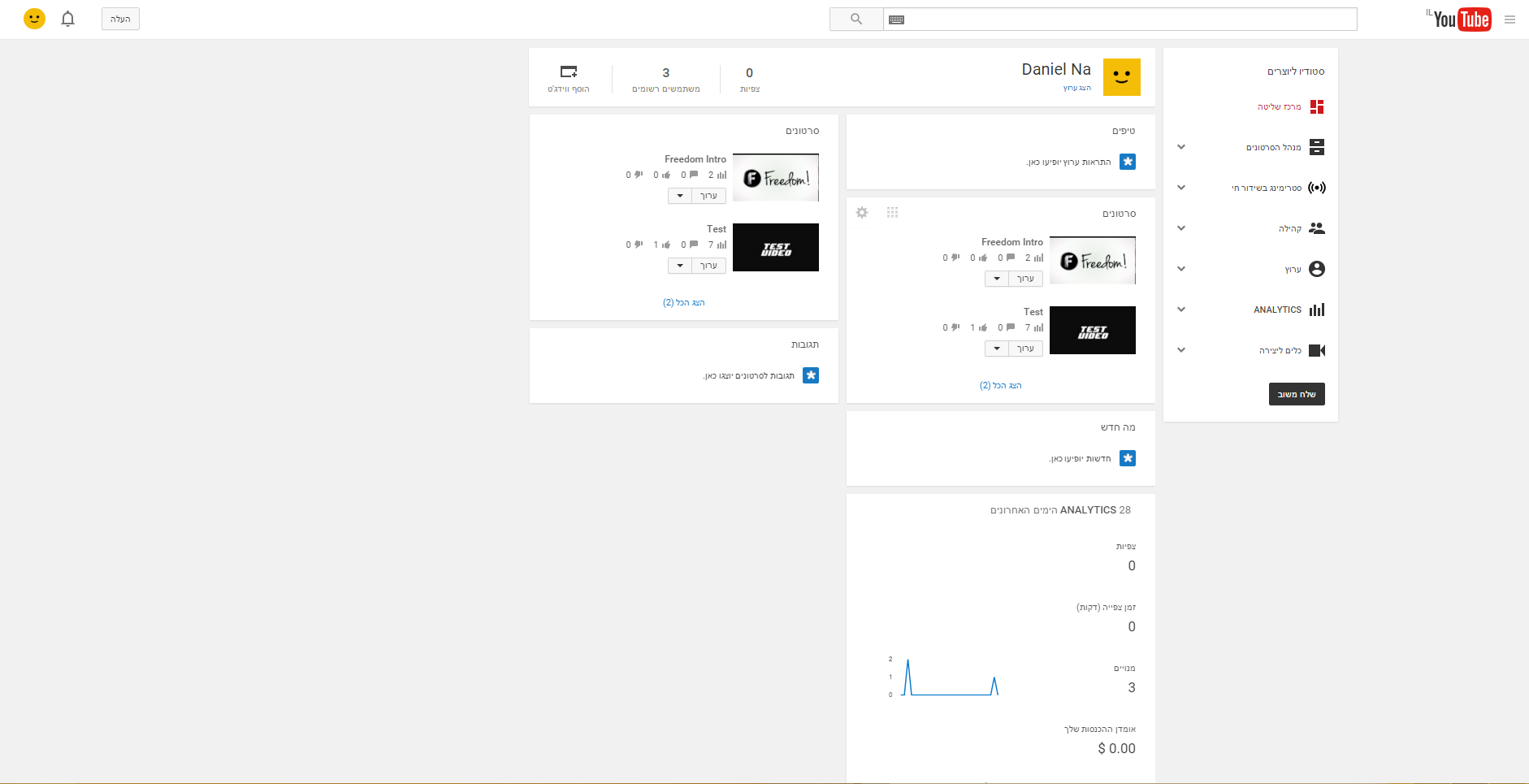Screen dimensions: 1529x784
Task: Open widget settings gear in the videos widget
Action: tap(862, 213)
